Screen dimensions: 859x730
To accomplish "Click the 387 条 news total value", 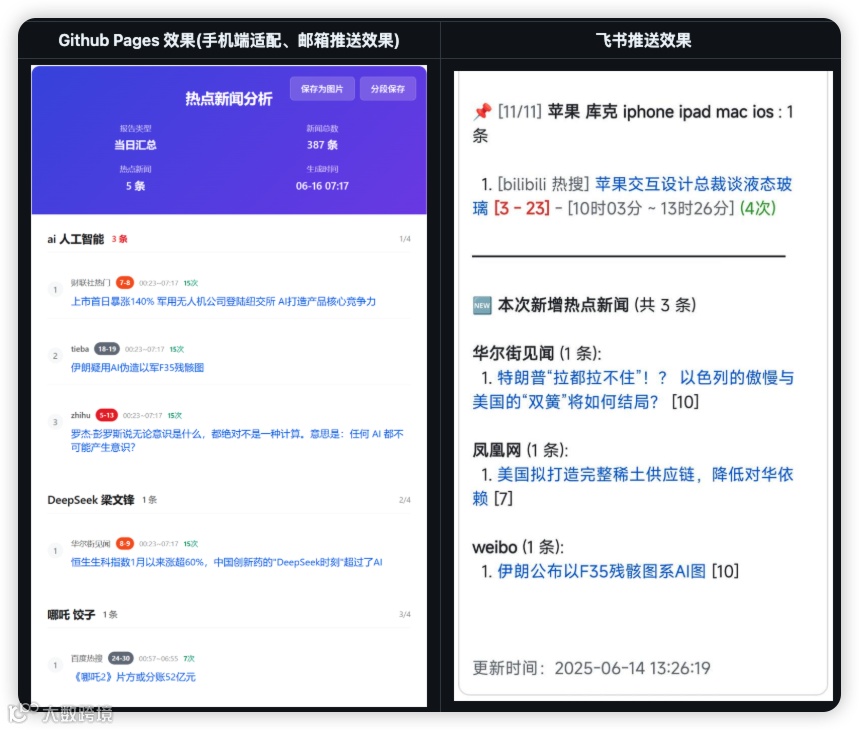I will point(322,145).
